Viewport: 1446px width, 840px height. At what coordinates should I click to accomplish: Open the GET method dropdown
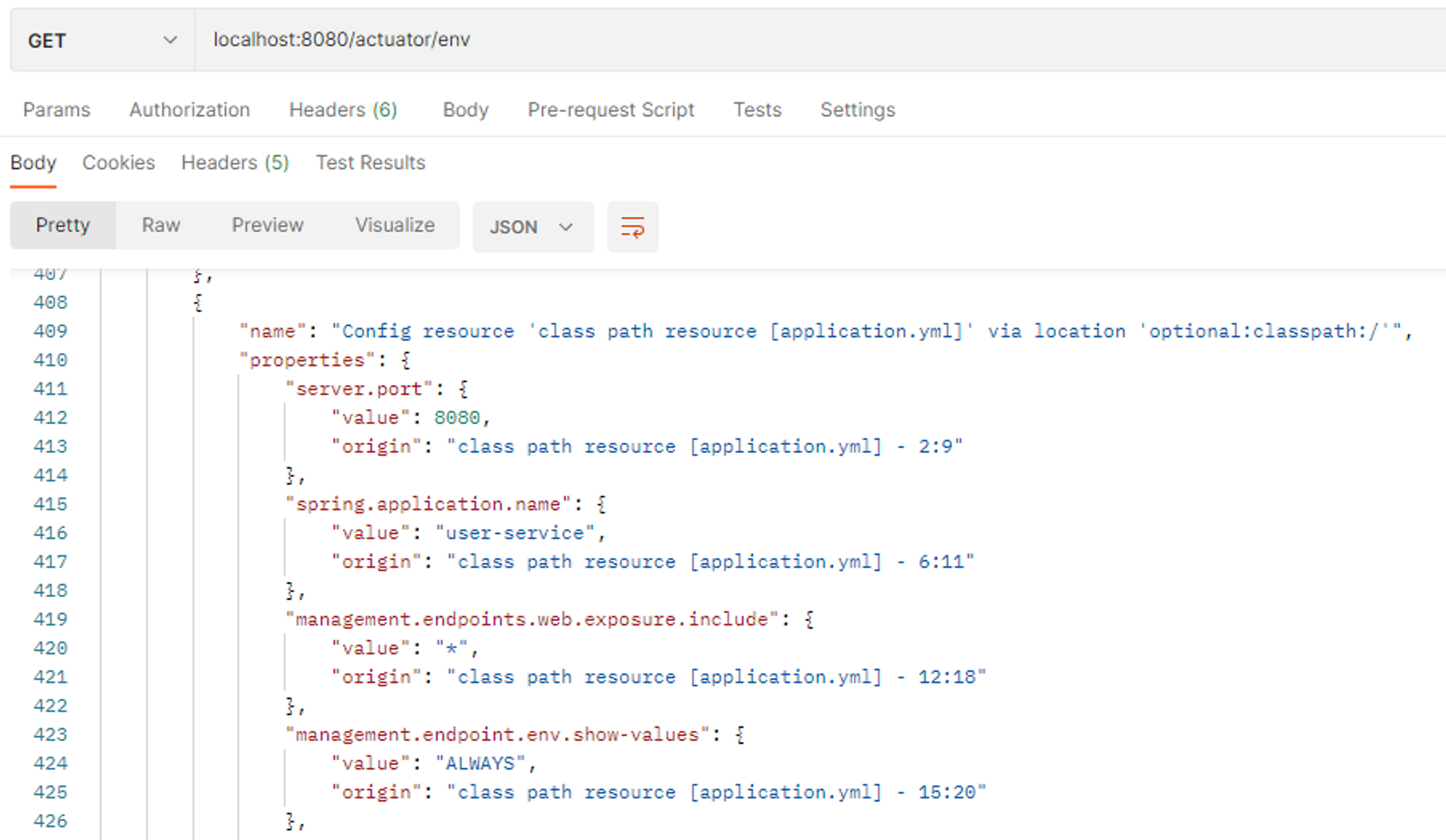tap(102, 41)
